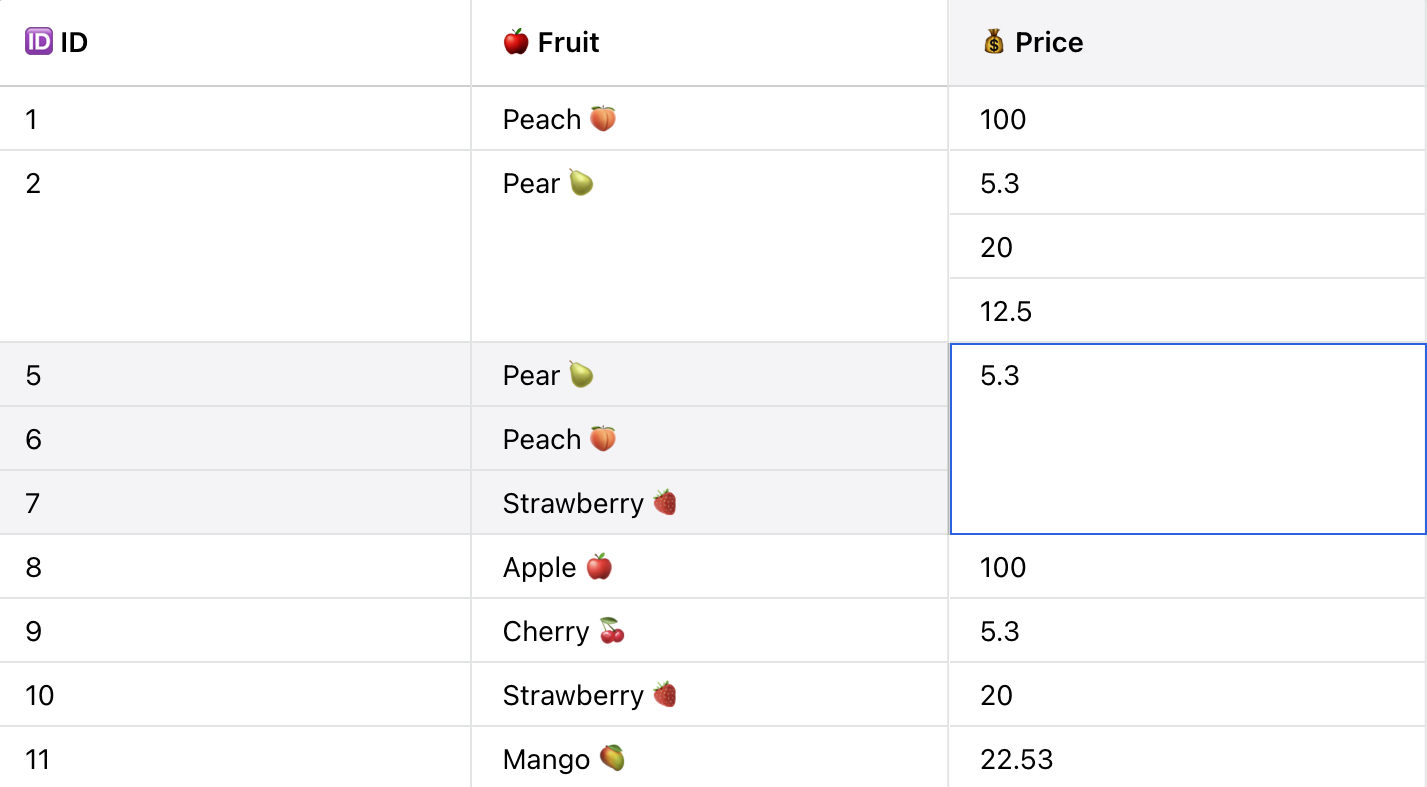Select the Price column header label

(1049, 42)
